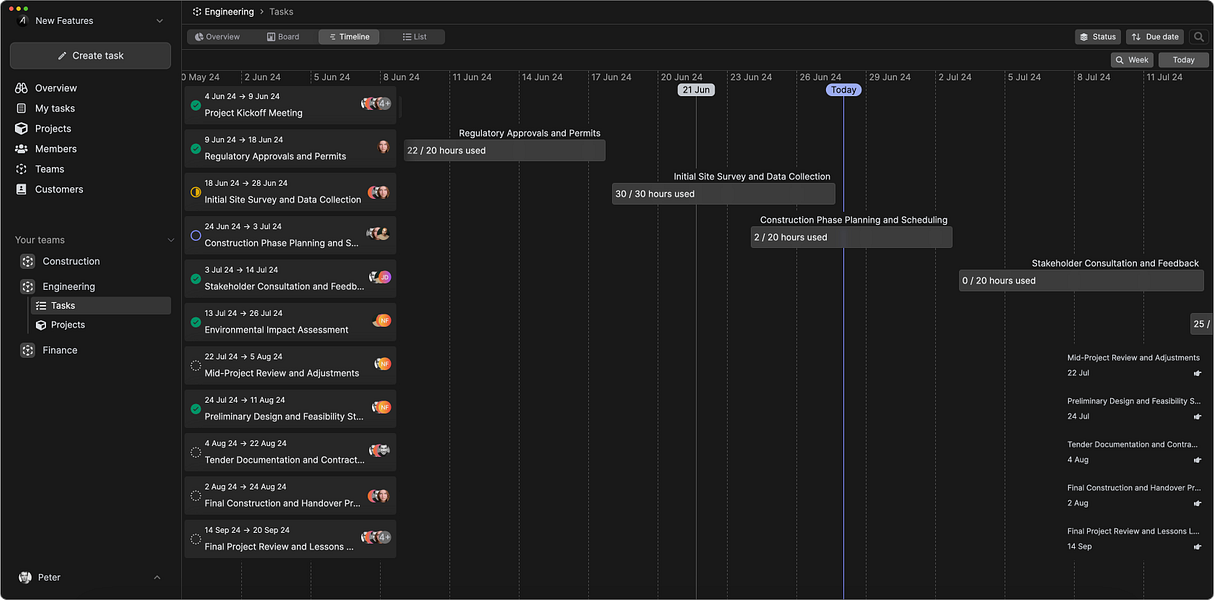Viewport: 1214px width, 600px height.
Task: Switch to the Board tab
Action: (x=283, y=37)
